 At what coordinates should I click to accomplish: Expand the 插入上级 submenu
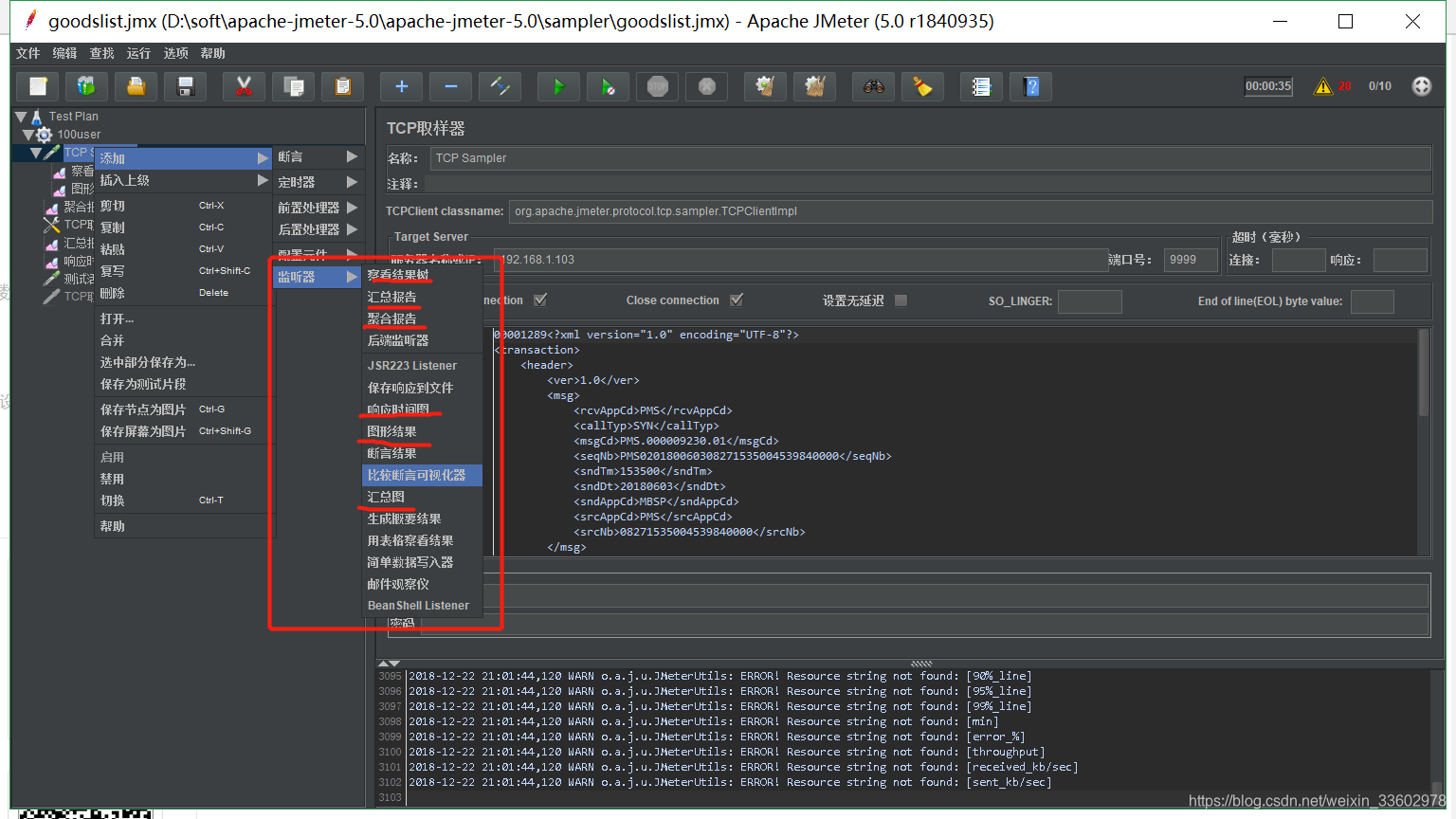click(183, 180)
